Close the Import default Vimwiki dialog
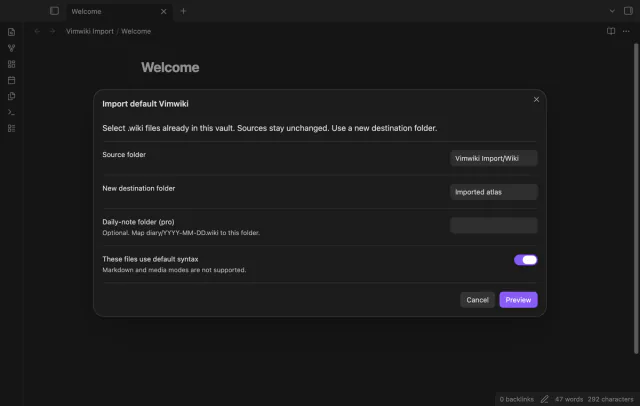This screenshot has height=406, width=640. click(x=536, y=100)
